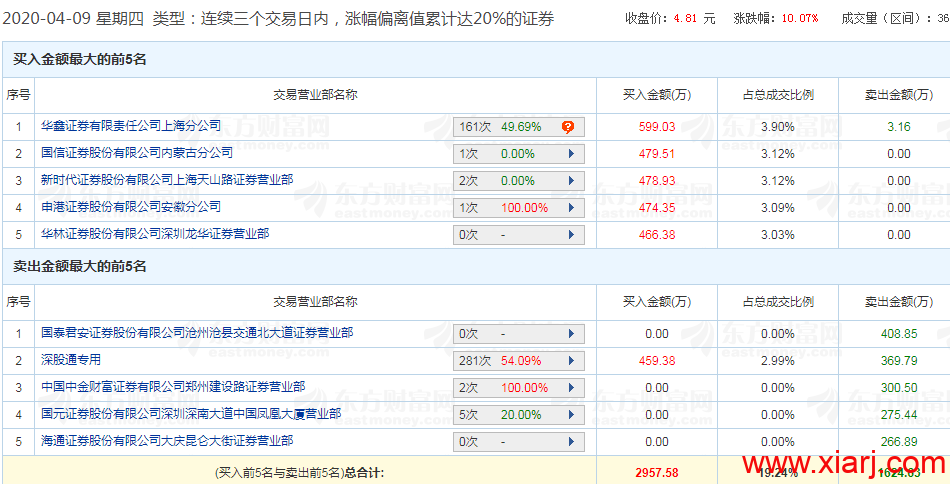This screenshot has width=950, height=484.
Task: Expand arrow for 国元证券深圳深南大道 stats
Action: pos(571,415)
